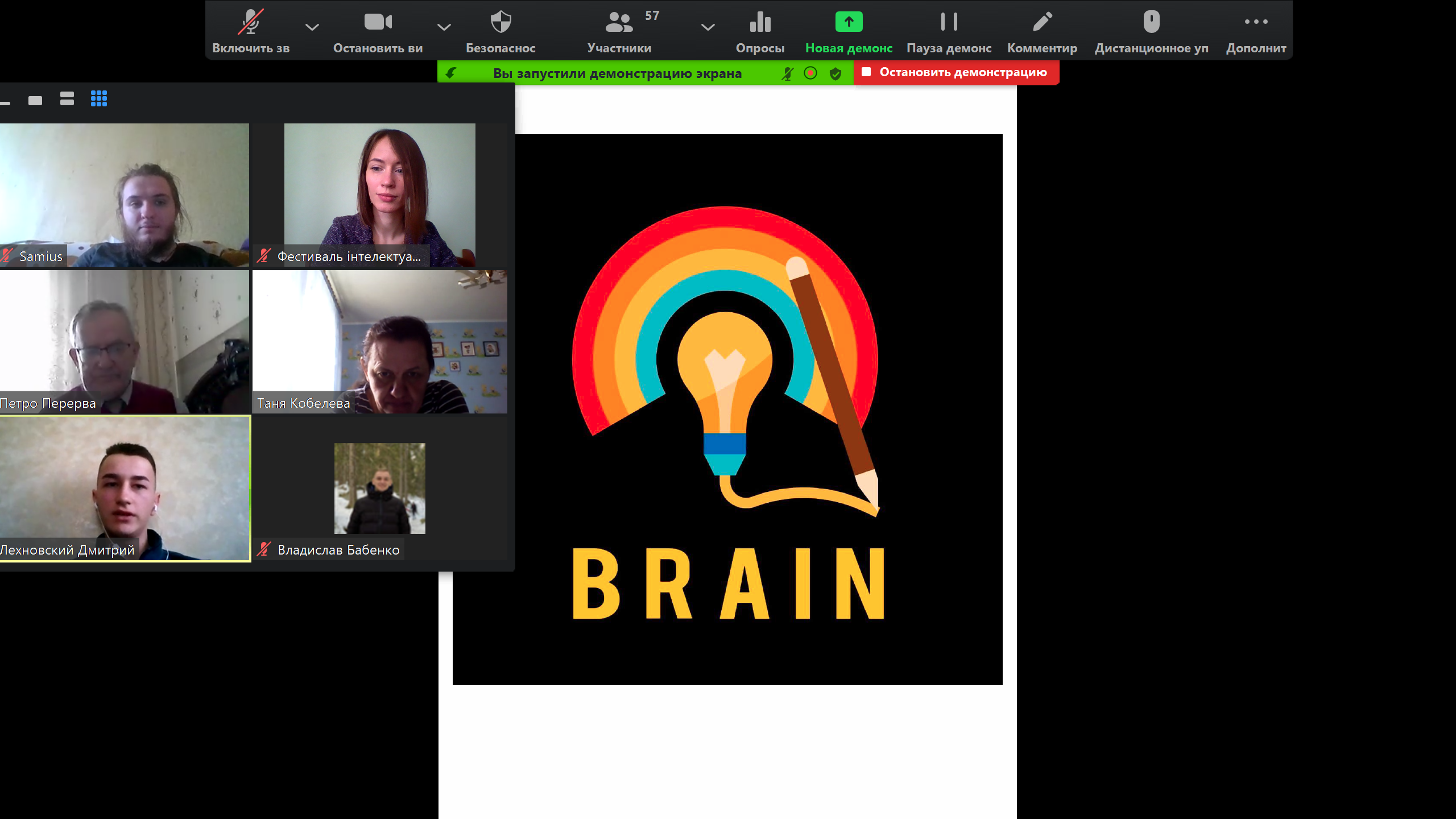Switch to single small video view icon
Viewport: 1456px width, 819px height.
point(35,100)
